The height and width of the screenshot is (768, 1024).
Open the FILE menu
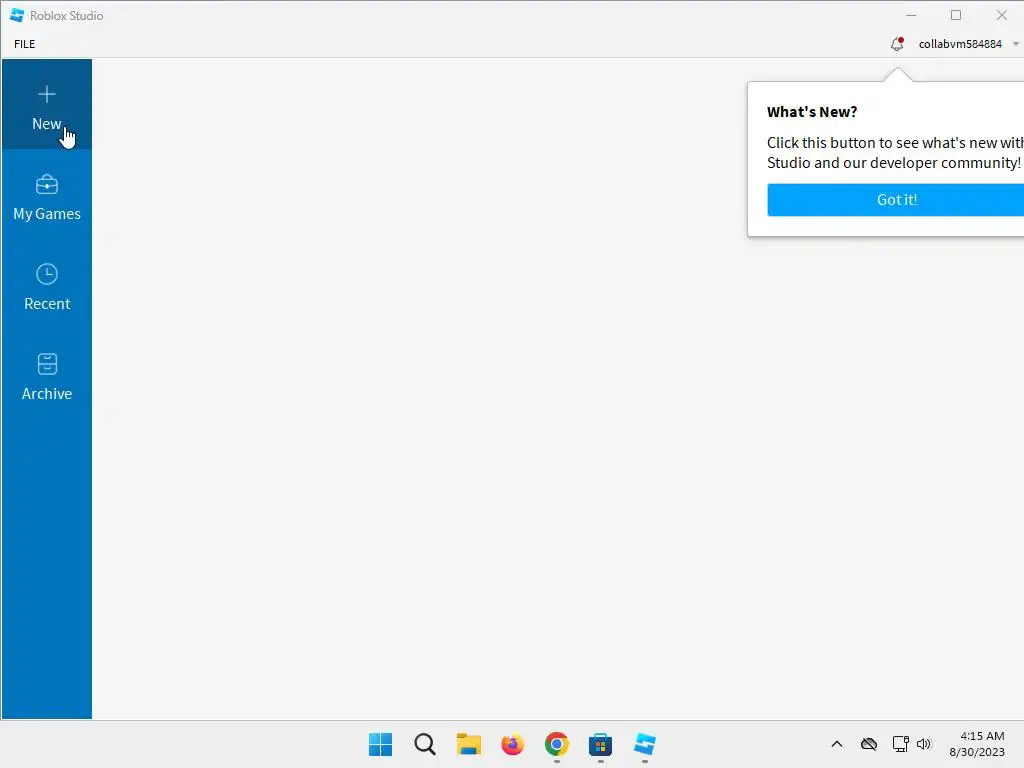25,44
